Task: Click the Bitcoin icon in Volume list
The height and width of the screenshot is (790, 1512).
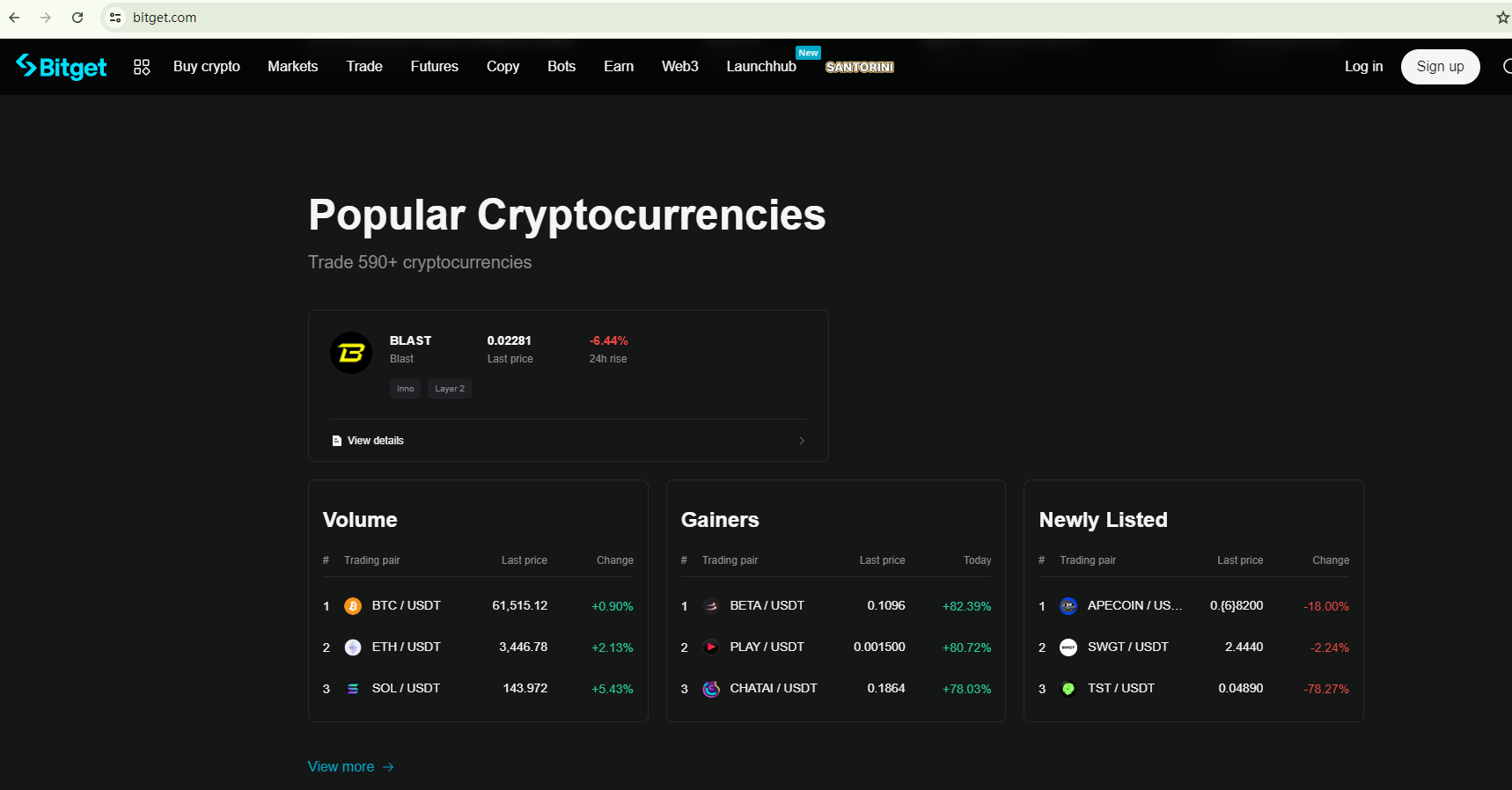Action: pos(353,606)
